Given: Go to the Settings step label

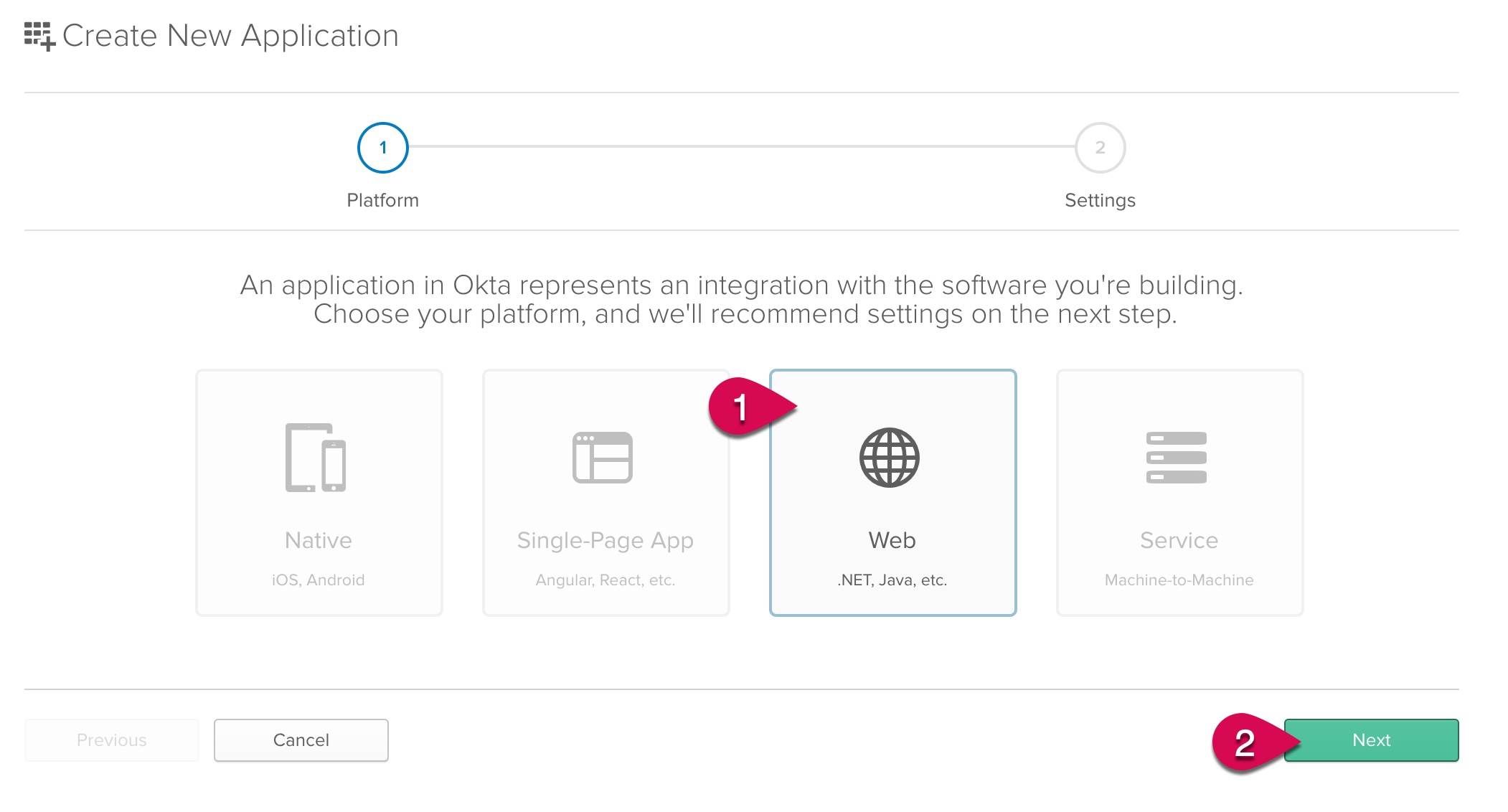Looking at the screenshot, I should 1100,200.
